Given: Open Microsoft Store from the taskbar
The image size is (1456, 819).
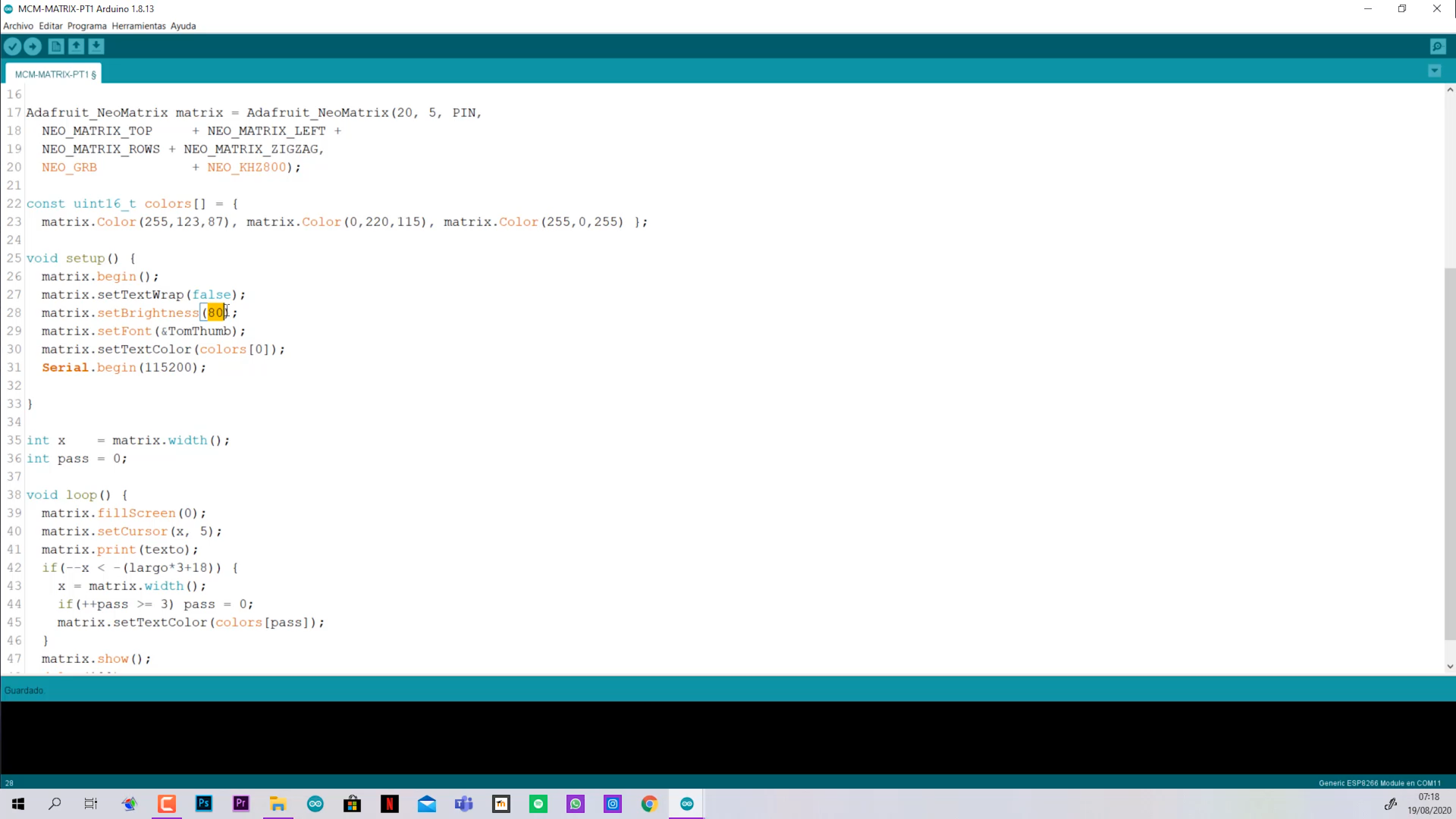Looking at the screenshot, I should (x=353, y=804).
